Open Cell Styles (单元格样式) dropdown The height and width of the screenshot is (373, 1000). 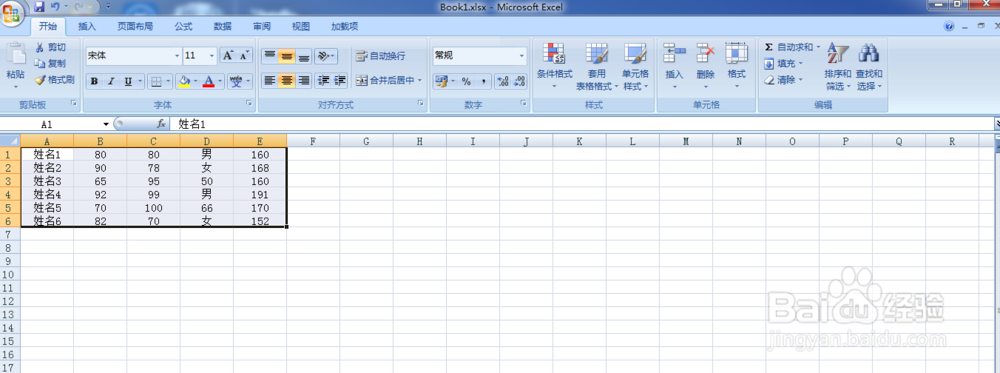tap(635, 66)
